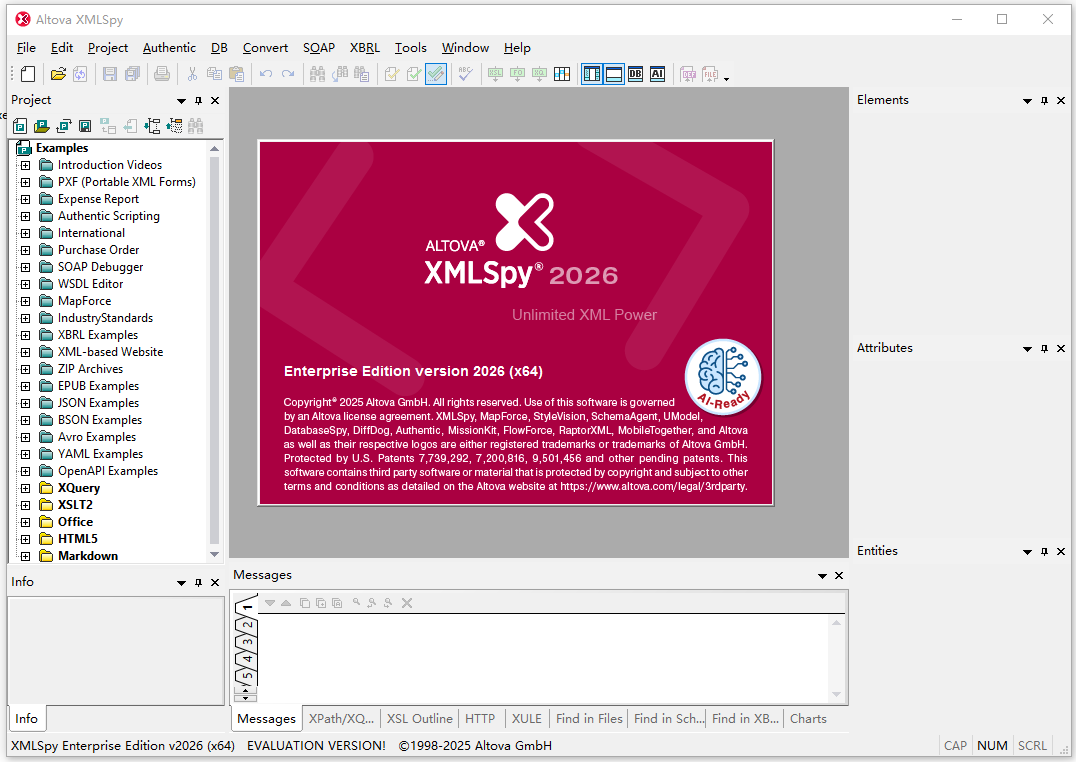This screenshot has width=1076, height=762.
Task: Open the XBRL menu
Action: click(364, 48)
